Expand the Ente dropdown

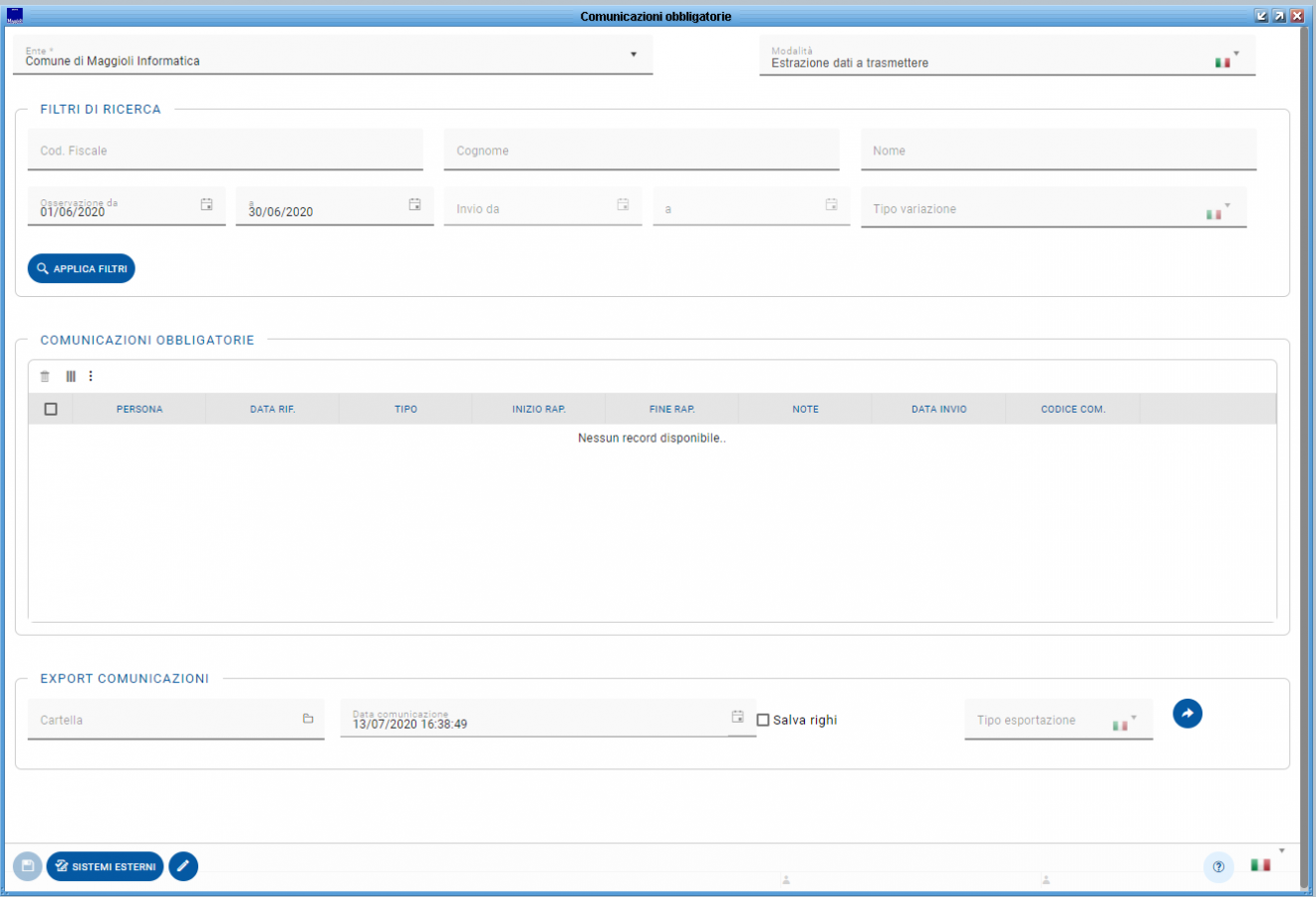click(x=634, y=55)
